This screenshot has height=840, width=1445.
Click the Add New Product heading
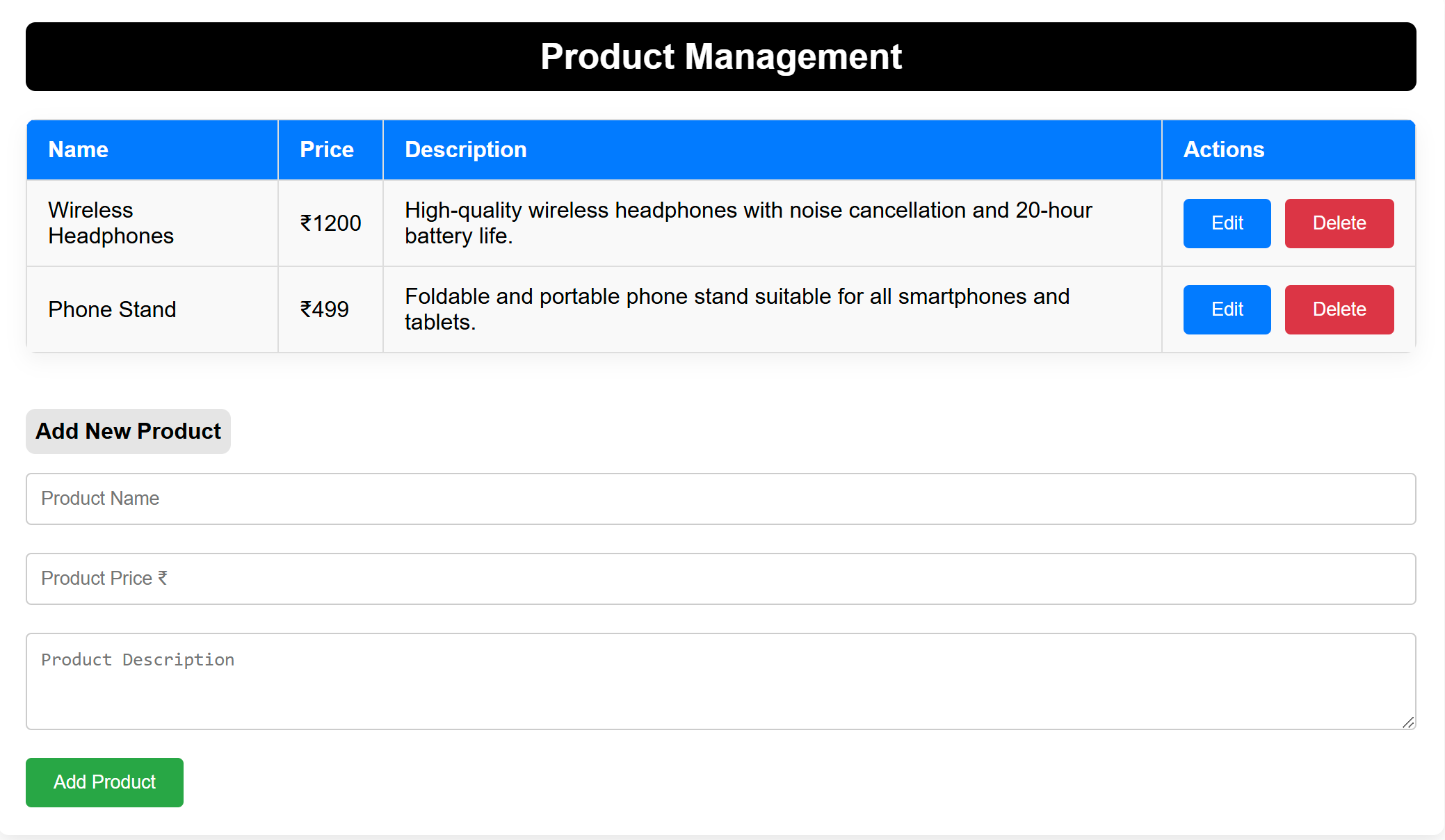coord(128,431)
